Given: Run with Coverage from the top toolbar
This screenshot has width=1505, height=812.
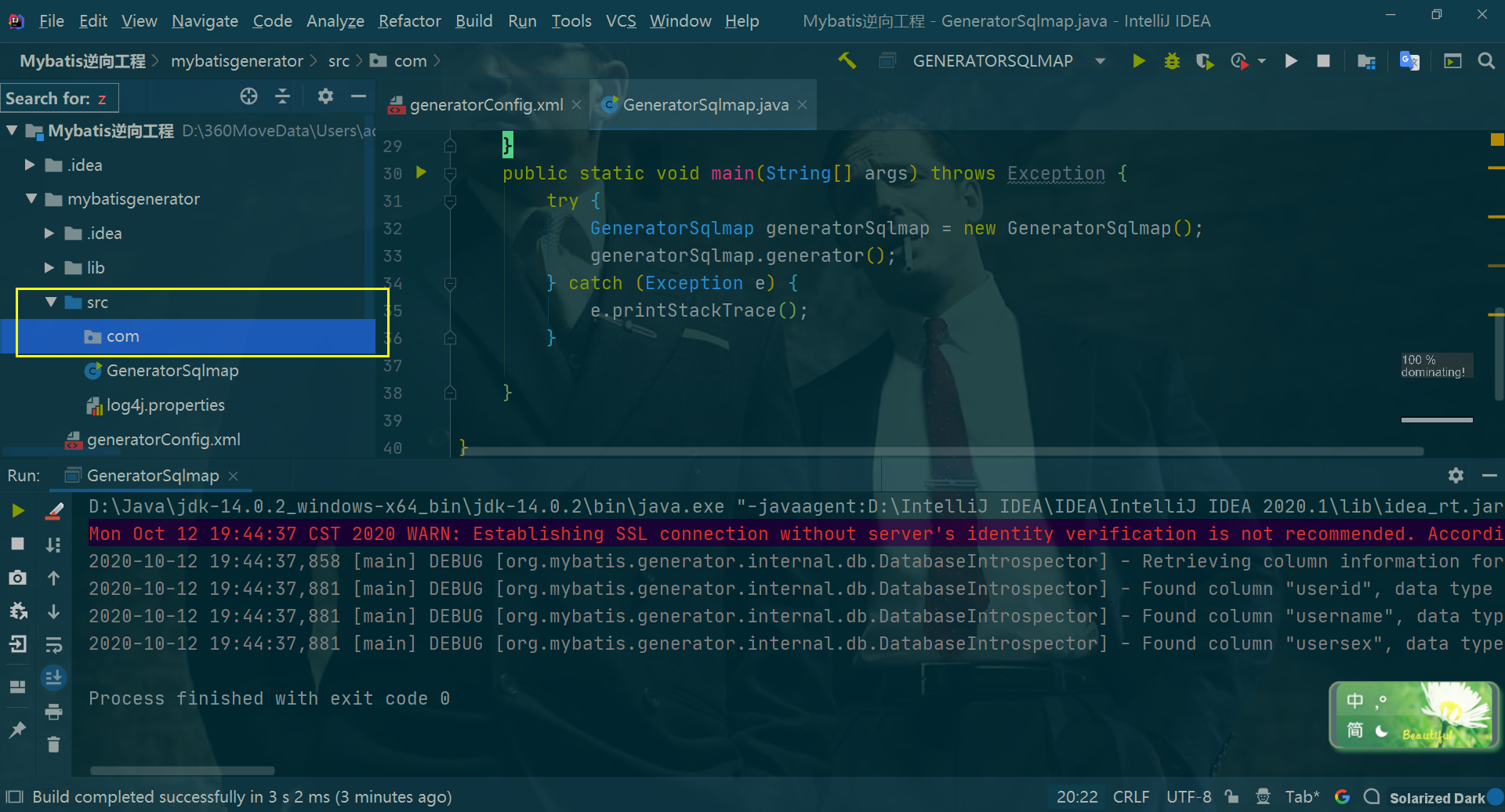Looking at the screenshot, I should (1205, 61).
